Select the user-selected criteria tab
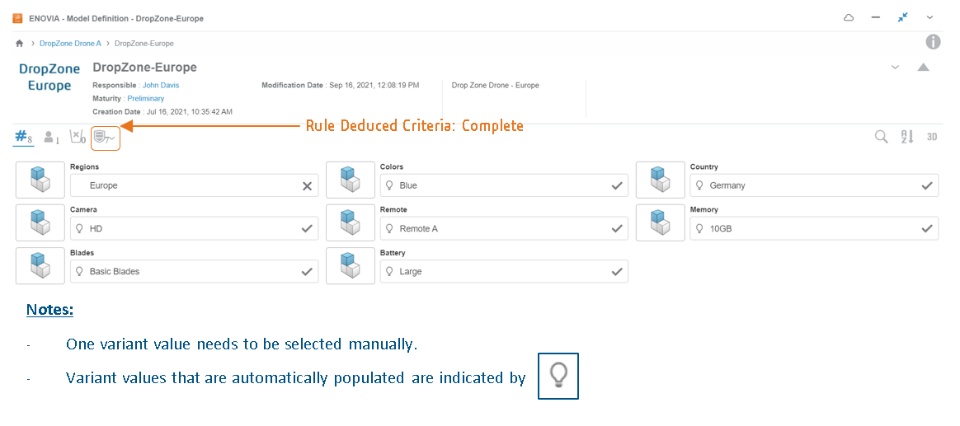The height and width of the screenshot is (426, 960). [x=51, y=137]
